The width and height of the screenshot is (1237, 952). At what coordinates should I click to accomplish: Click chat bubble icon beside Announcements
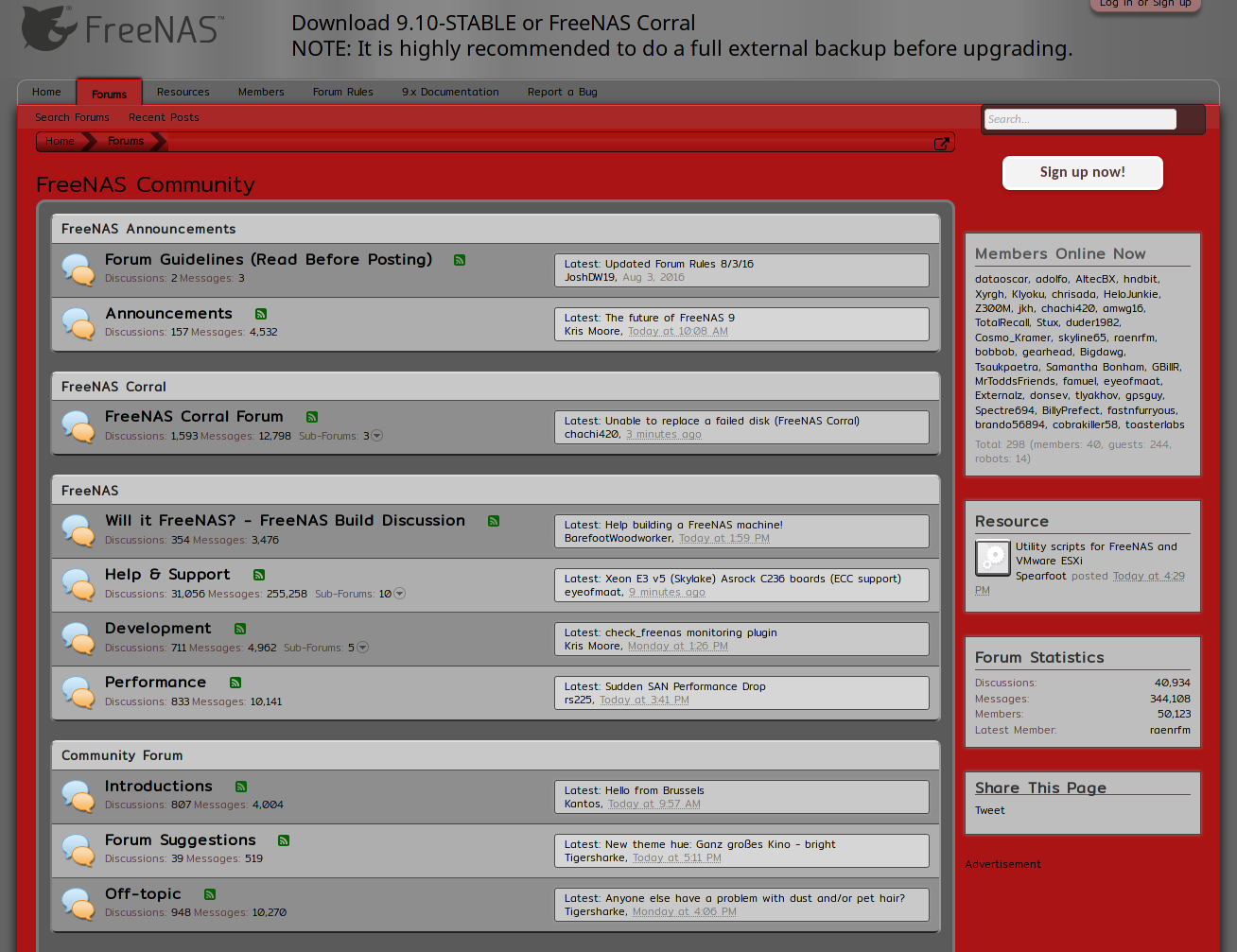[78, 323]
